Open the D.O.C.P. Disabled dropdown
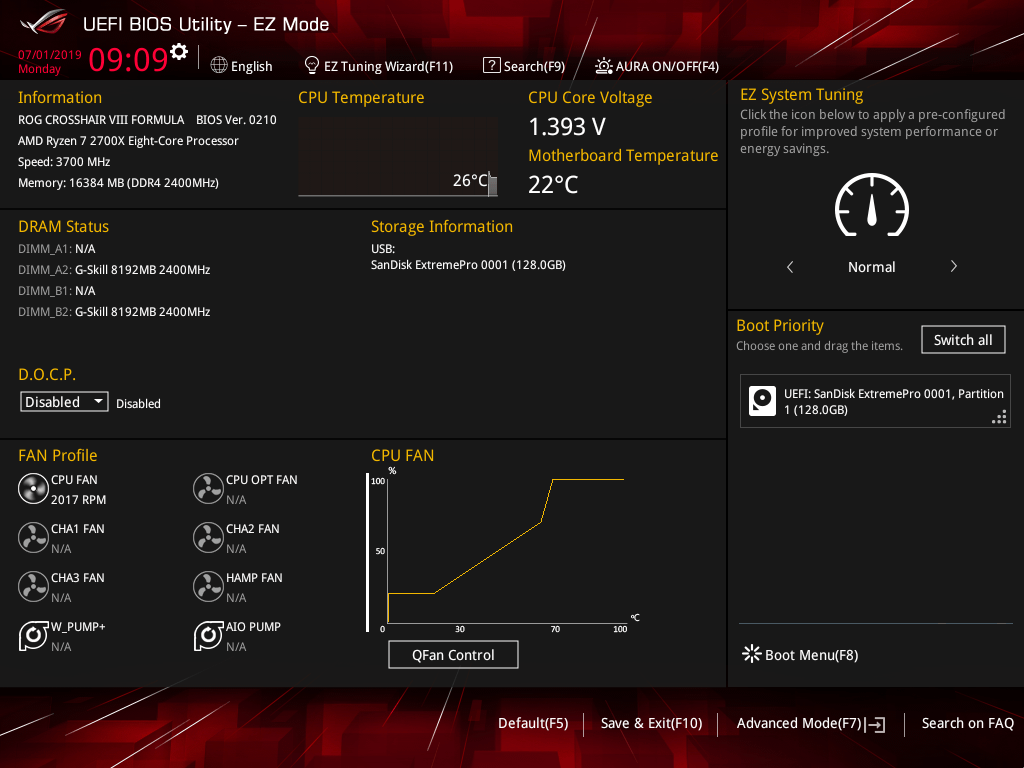 [x=64, y=402]
